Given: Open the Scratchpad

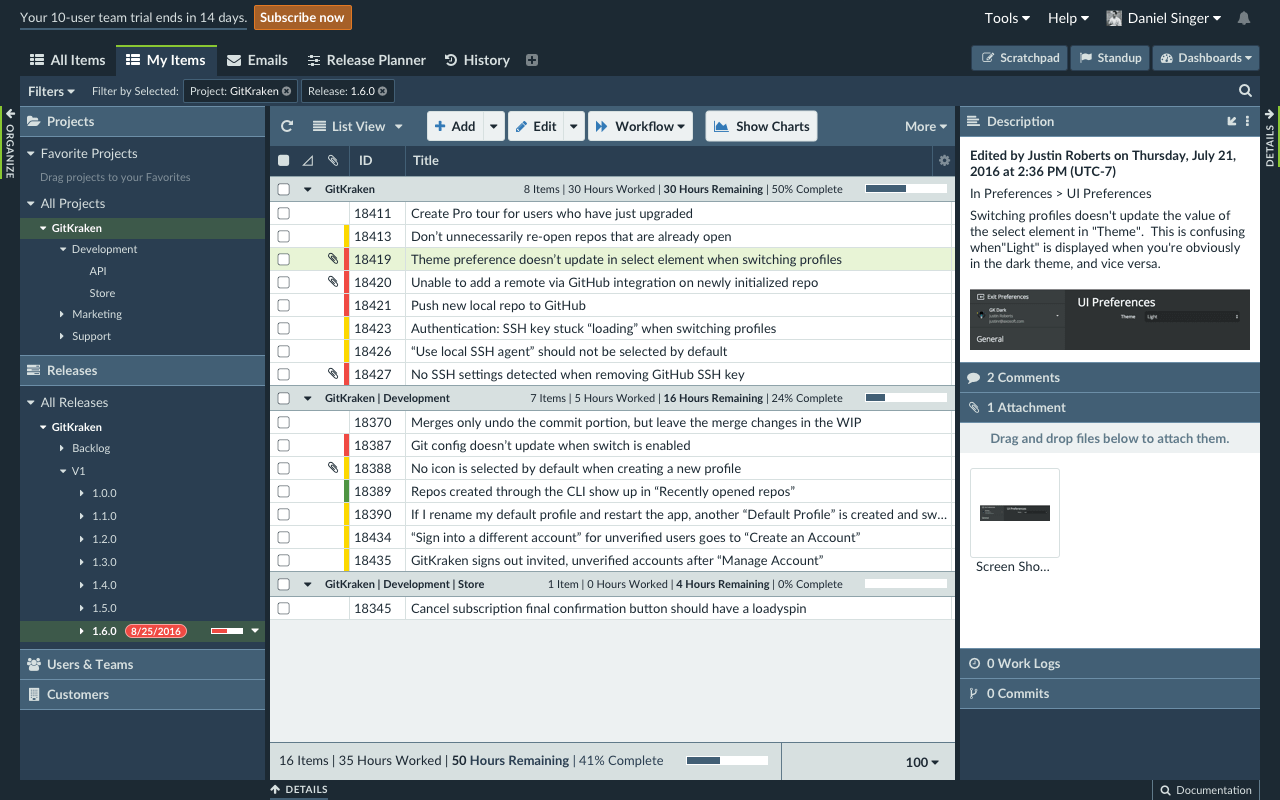Looking at the screenshot, I should (x=1020, y=58).
